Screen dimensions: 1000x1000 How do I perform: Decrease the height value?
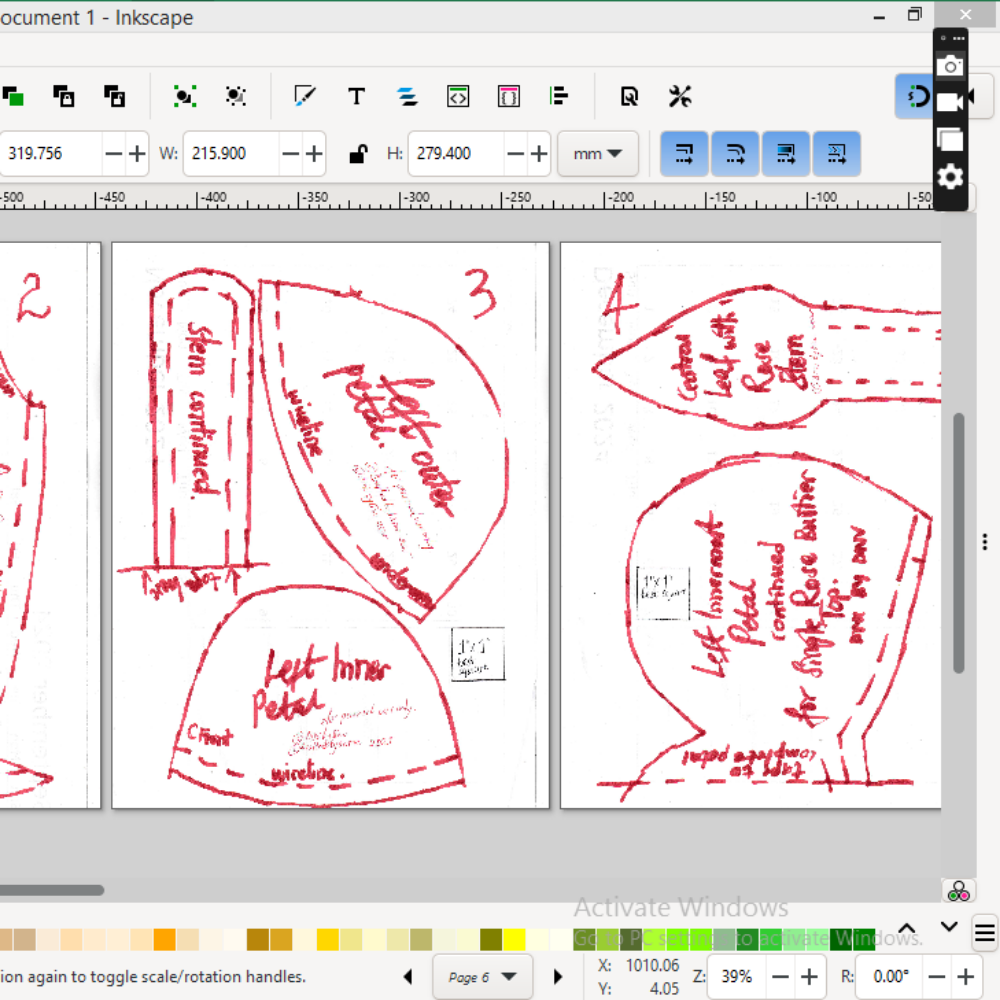coord(515,154)
